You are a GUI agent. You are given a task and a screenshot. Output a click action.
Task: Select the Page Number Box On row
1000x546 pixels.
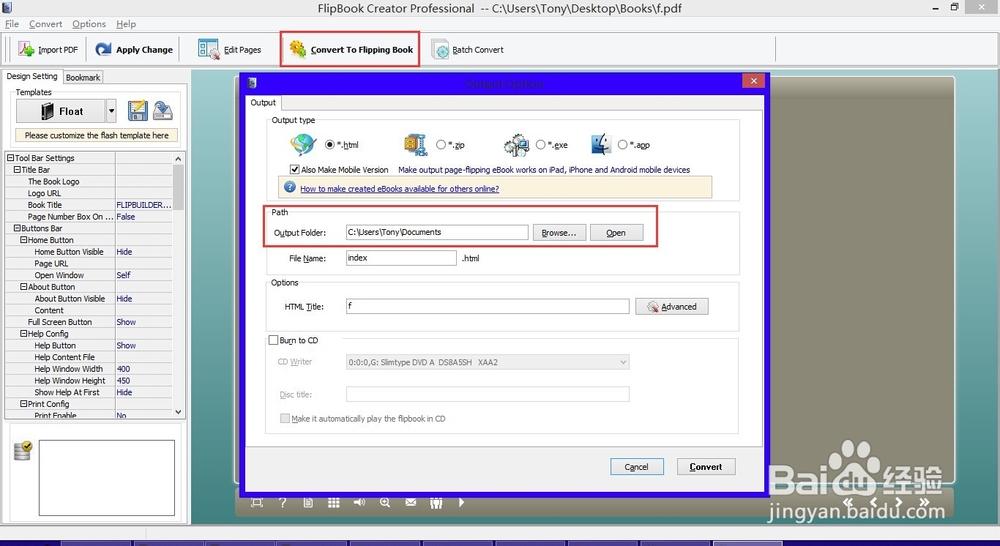(x=89, y=217)
